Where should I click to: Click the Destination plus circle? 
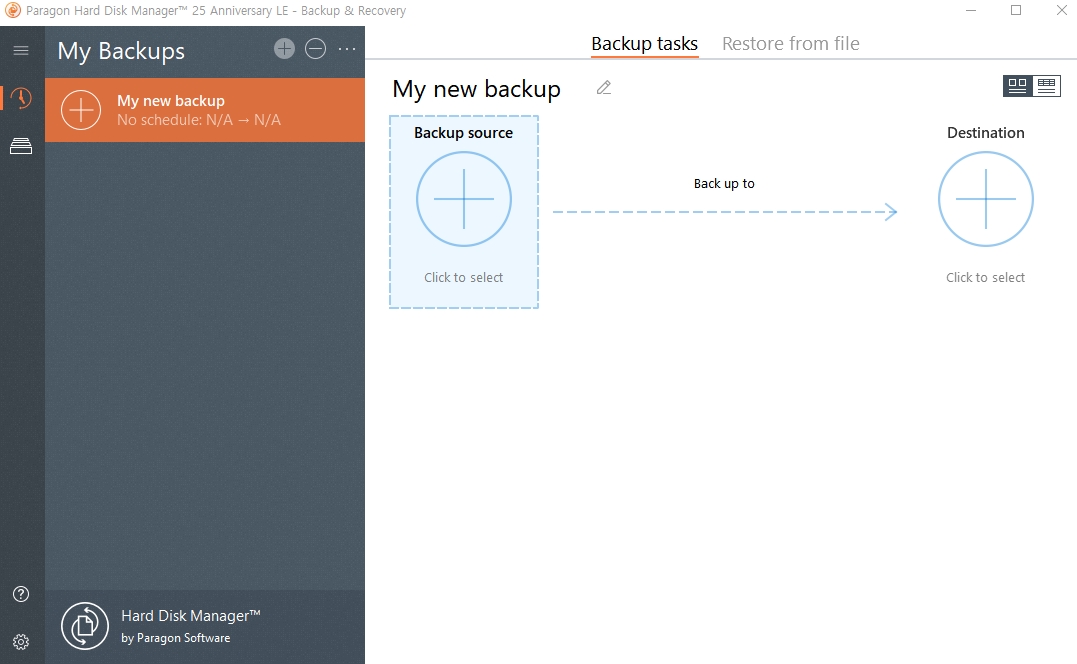[x=986, y=199]
